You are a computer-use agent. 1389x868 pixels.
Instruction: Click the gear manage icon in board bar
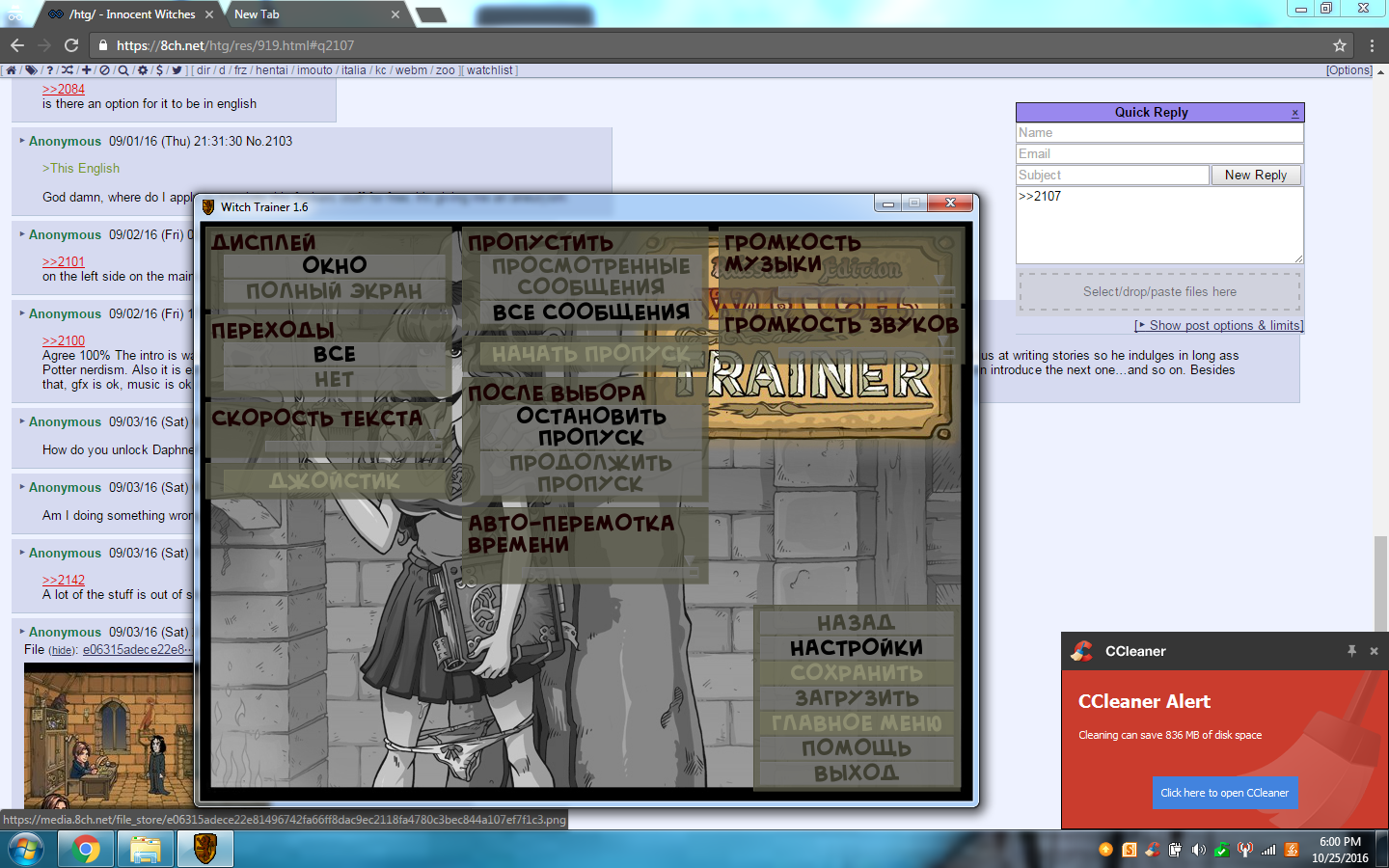tap(143, 70)
